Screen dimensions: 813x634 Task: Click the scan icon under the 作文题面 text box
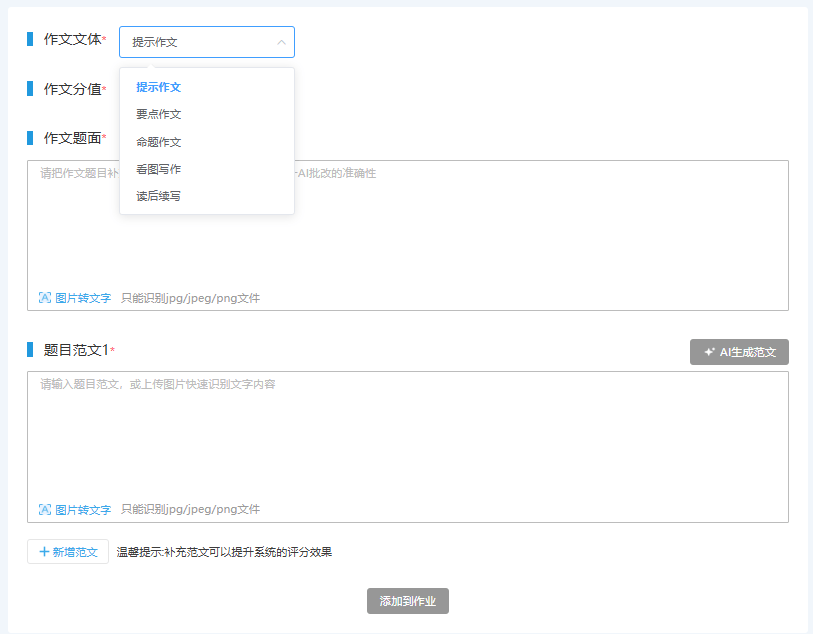[45, 298]
